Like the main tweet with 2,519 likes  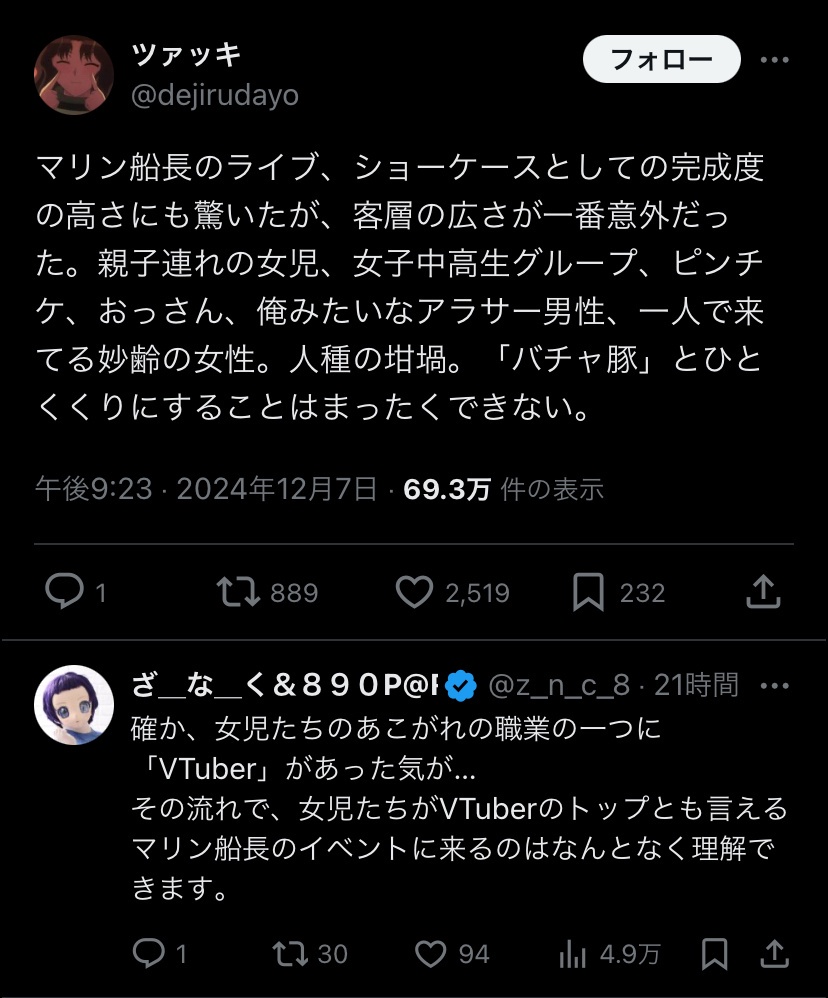413,593
